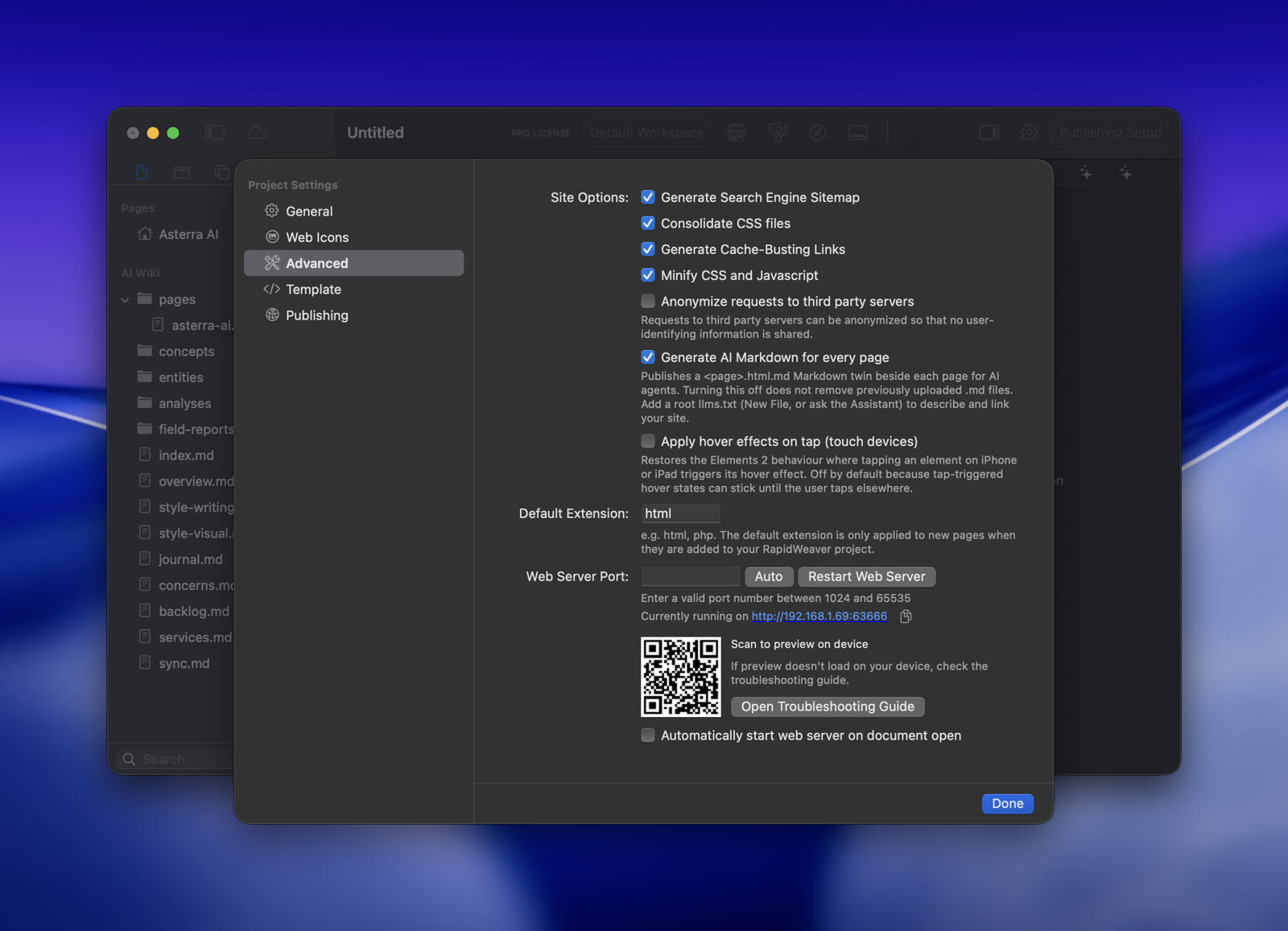
Task: Select index.md in the file tree
Action: point(186,455)
